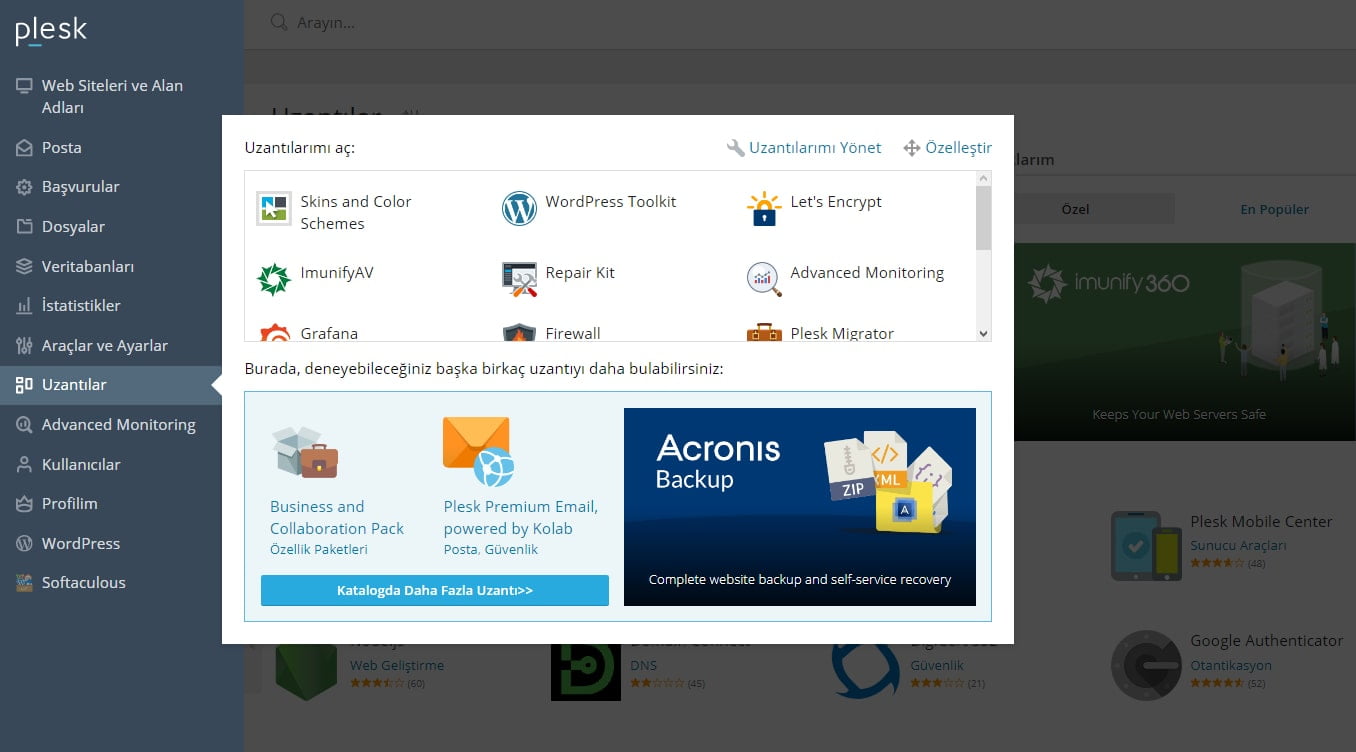Click the Business and Collaboration Pack box icon
This screenshot has height=752, width=1356.
coord(305,452)
